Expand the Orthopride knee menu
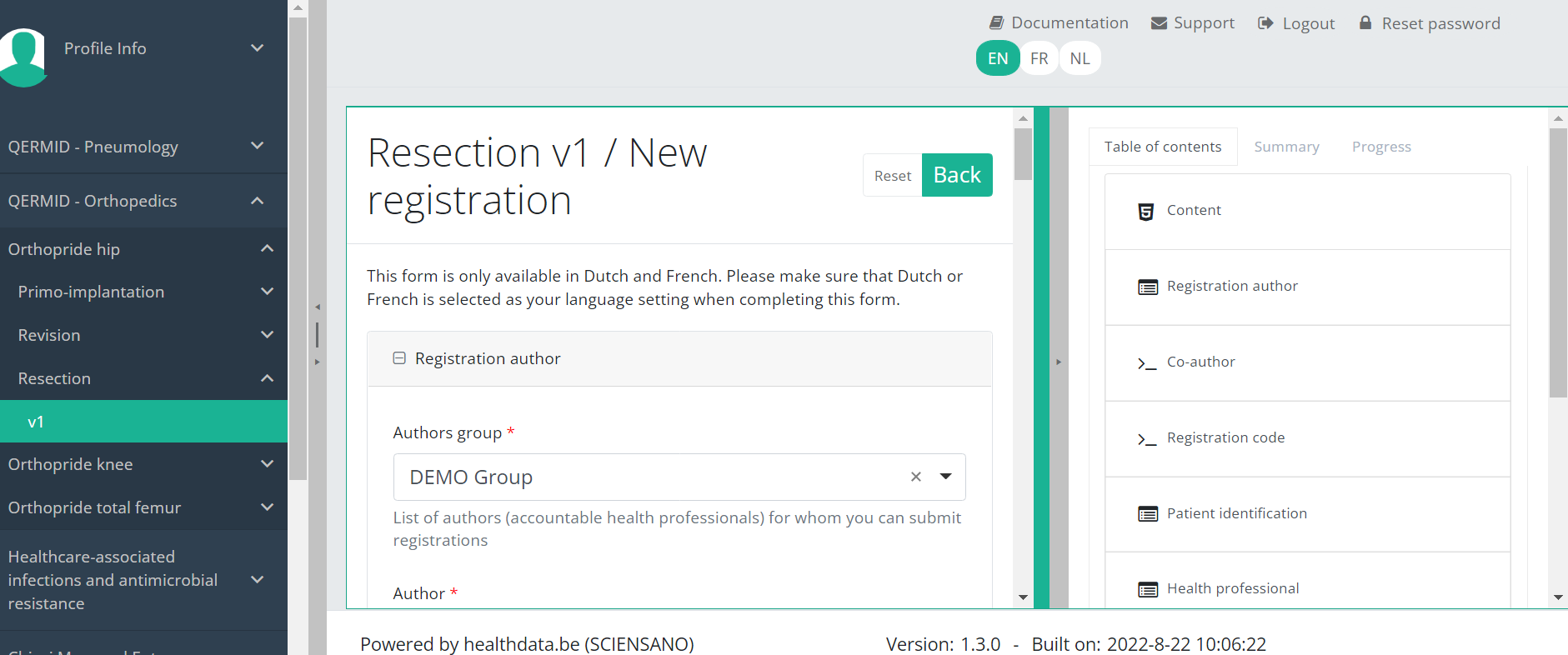 [x=267, y=464]
